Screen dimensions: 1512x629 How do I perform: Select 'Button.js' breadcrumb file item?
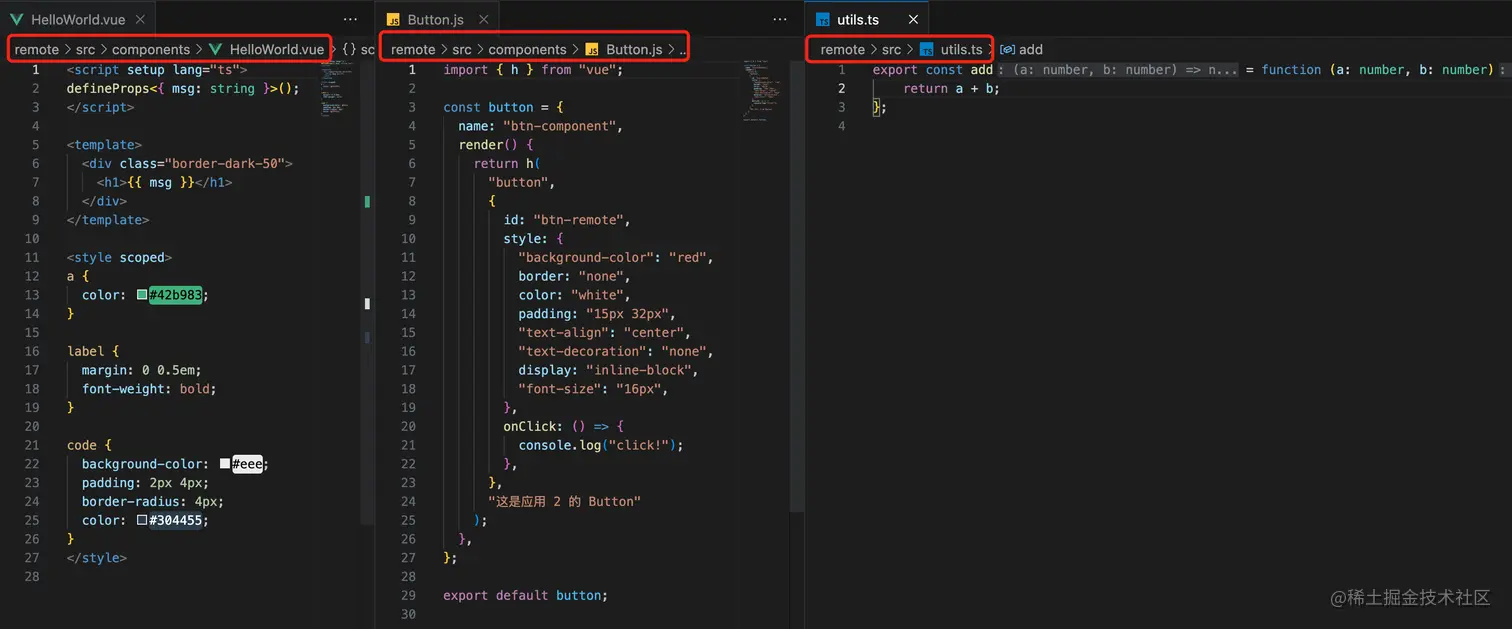point(623,49)
